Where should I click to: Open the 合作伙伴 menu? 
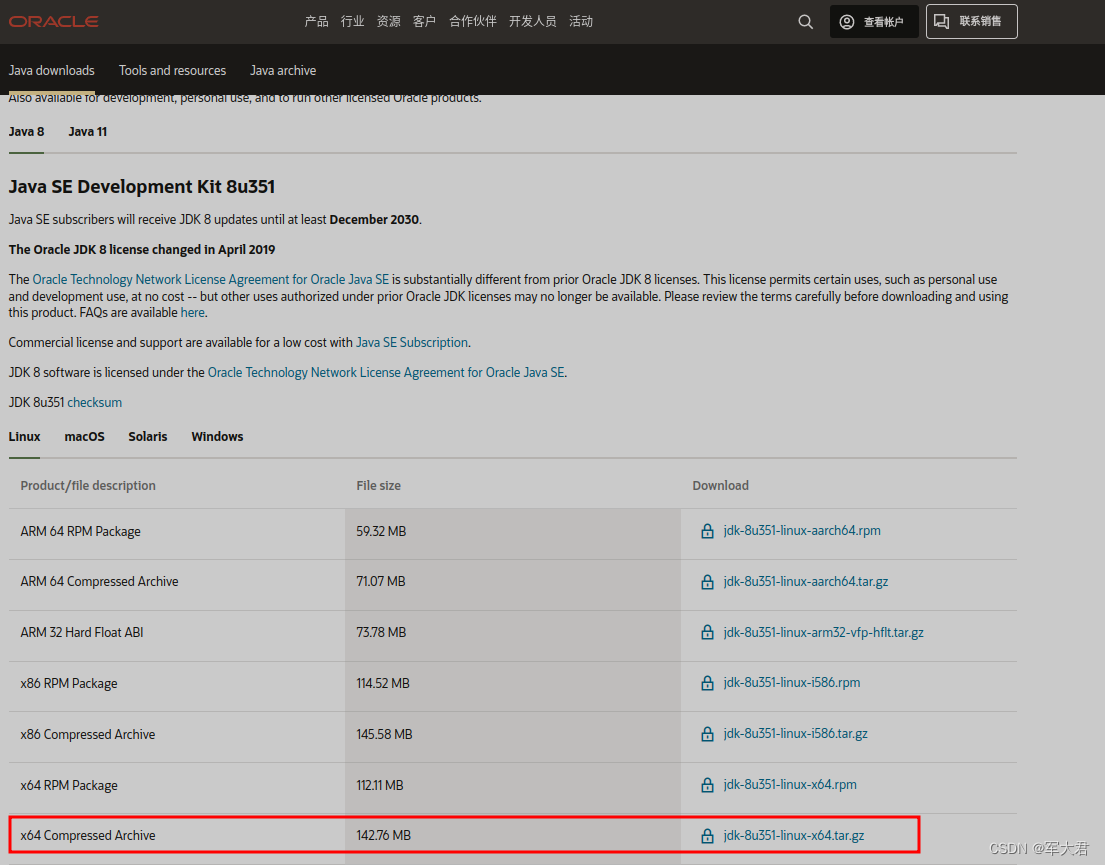473,22
